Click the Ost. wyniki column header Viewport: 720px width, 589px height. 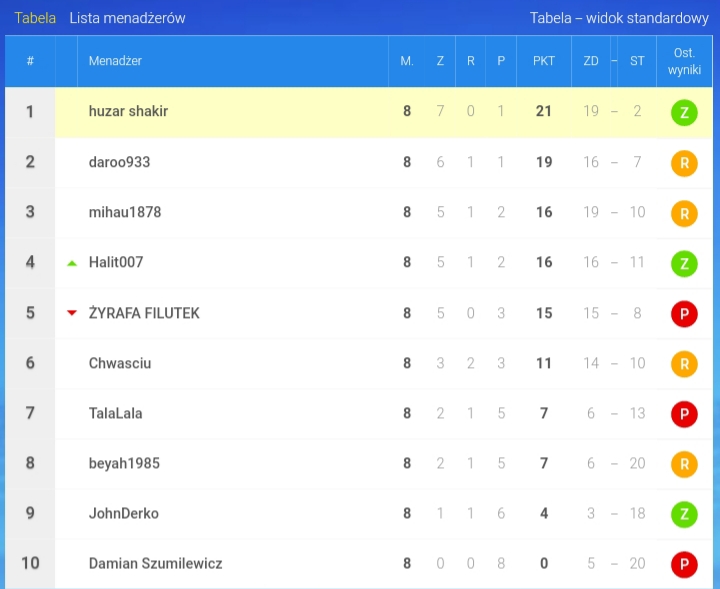(684, 61)
